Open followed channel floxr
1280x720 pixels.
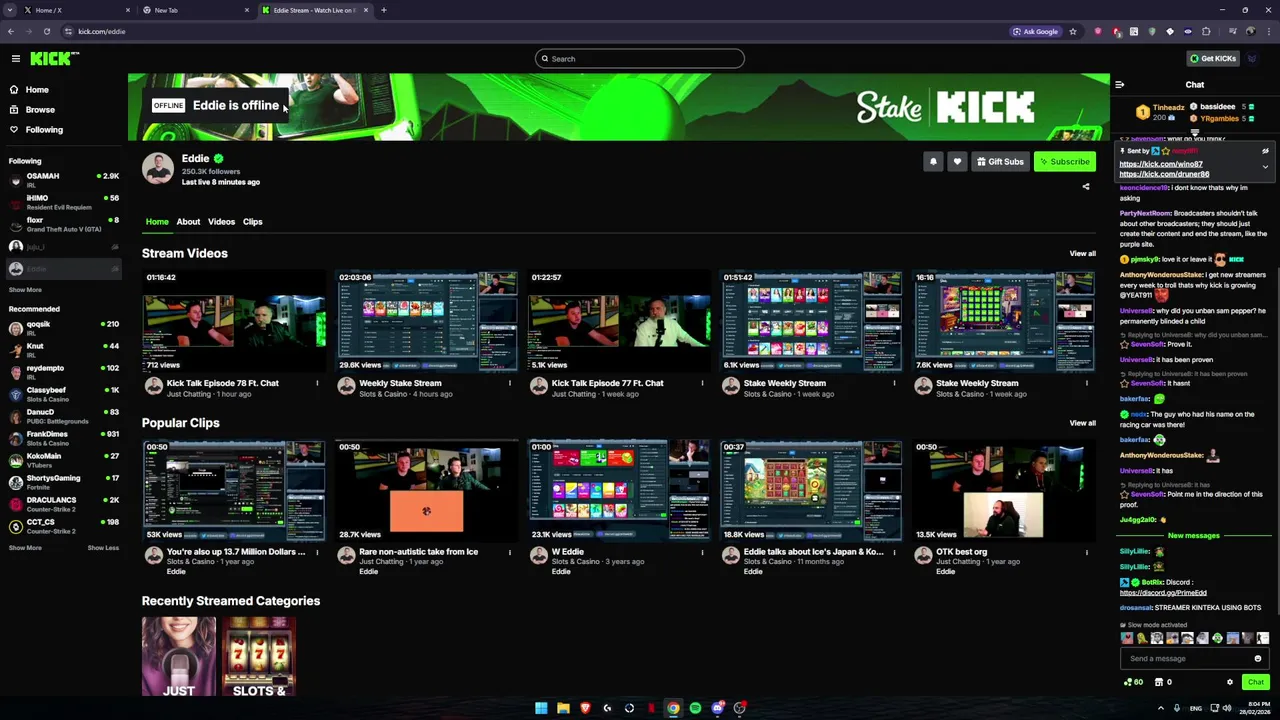(64, 224)
